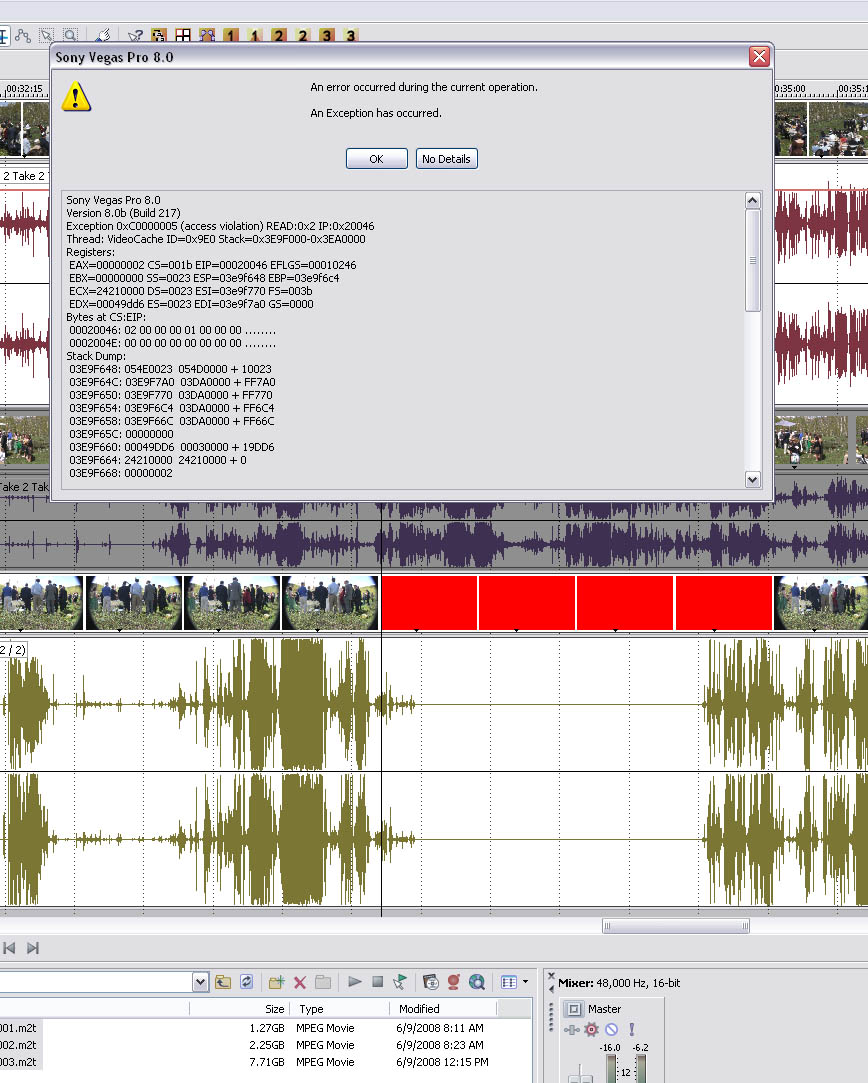
Task: Click the error details scrollbar thumb
Action: tap(753, 260)
